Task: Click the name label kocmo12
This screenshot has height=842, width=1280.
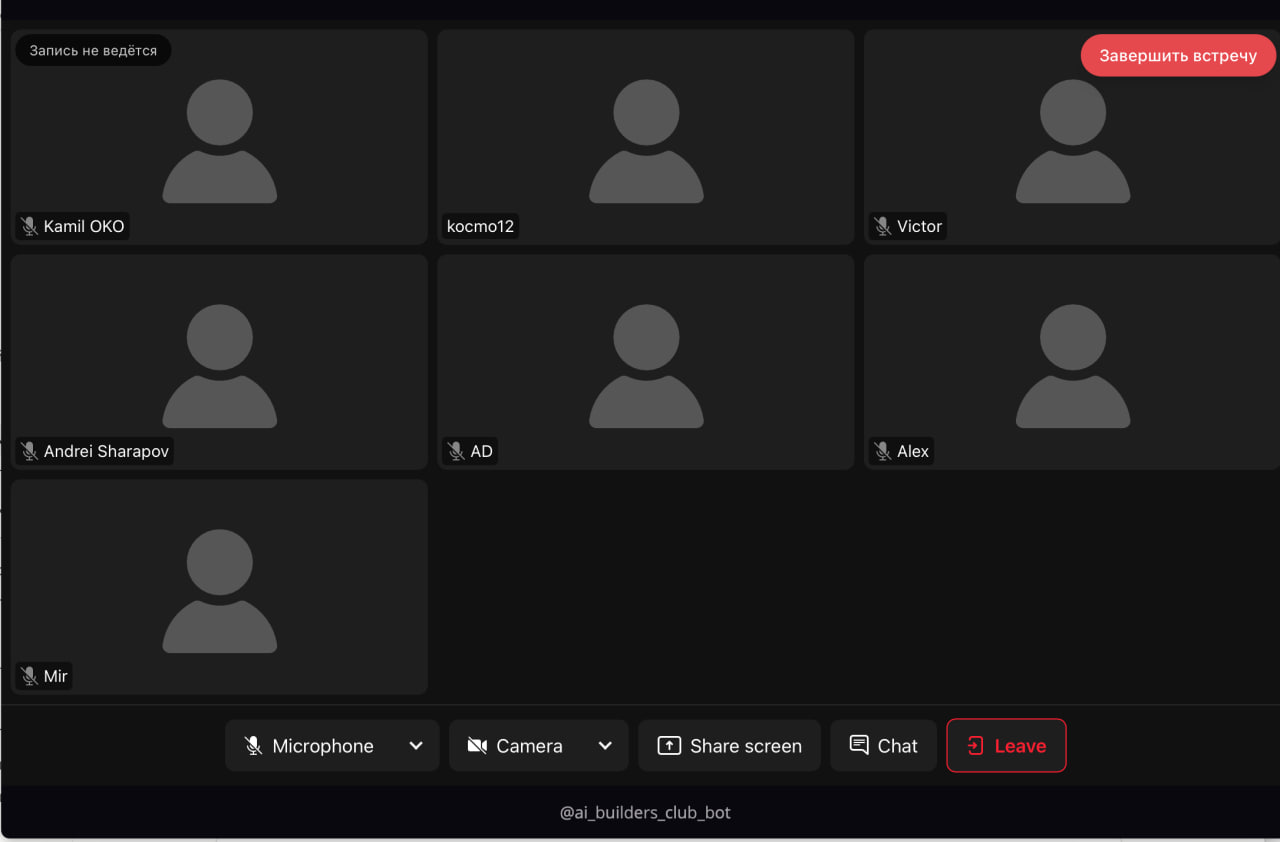Action: [480, 227]
